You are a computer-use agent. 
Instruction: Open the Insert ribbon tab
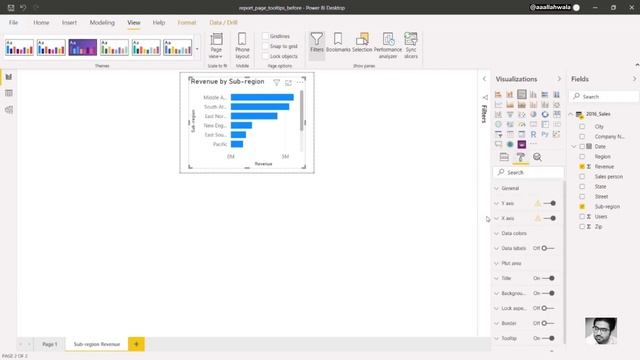coord(69,22)
